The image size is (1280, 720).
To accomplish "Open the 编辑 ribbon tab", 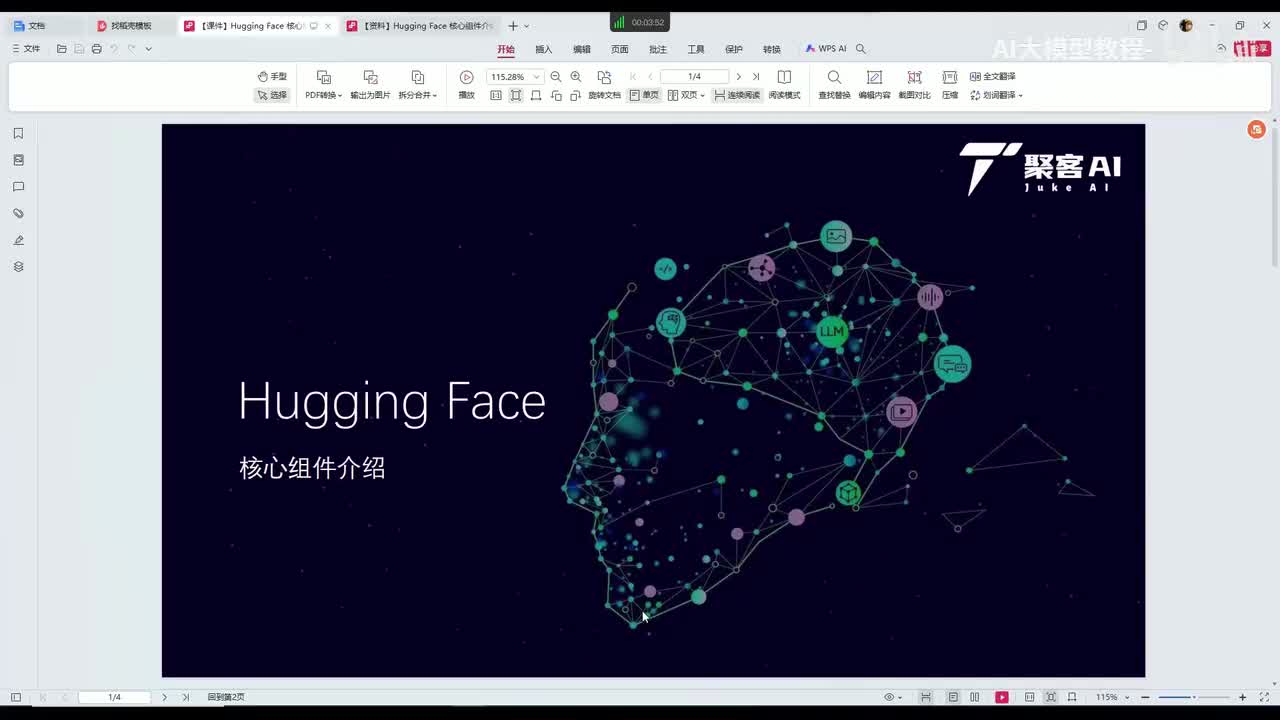I will click(582, 49).
